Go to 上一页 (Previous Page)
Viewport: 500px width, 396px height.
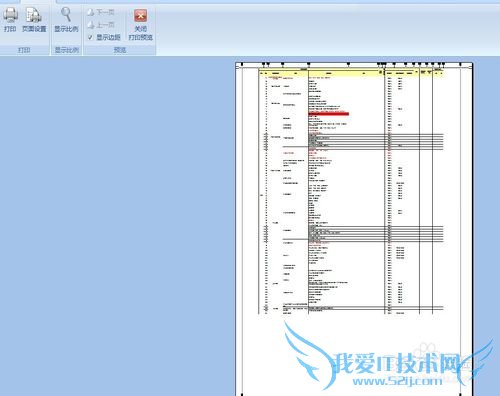(x=101, y=25)
